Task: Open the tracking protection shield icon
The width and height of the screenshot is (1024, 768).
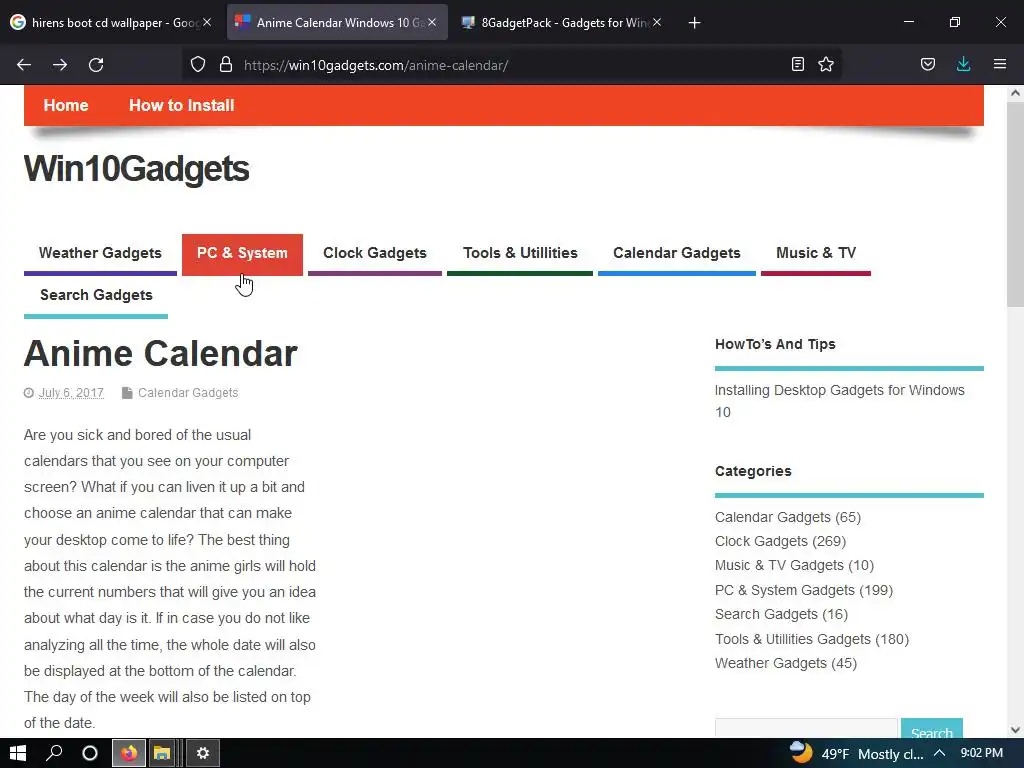Action: coord(198,65)
